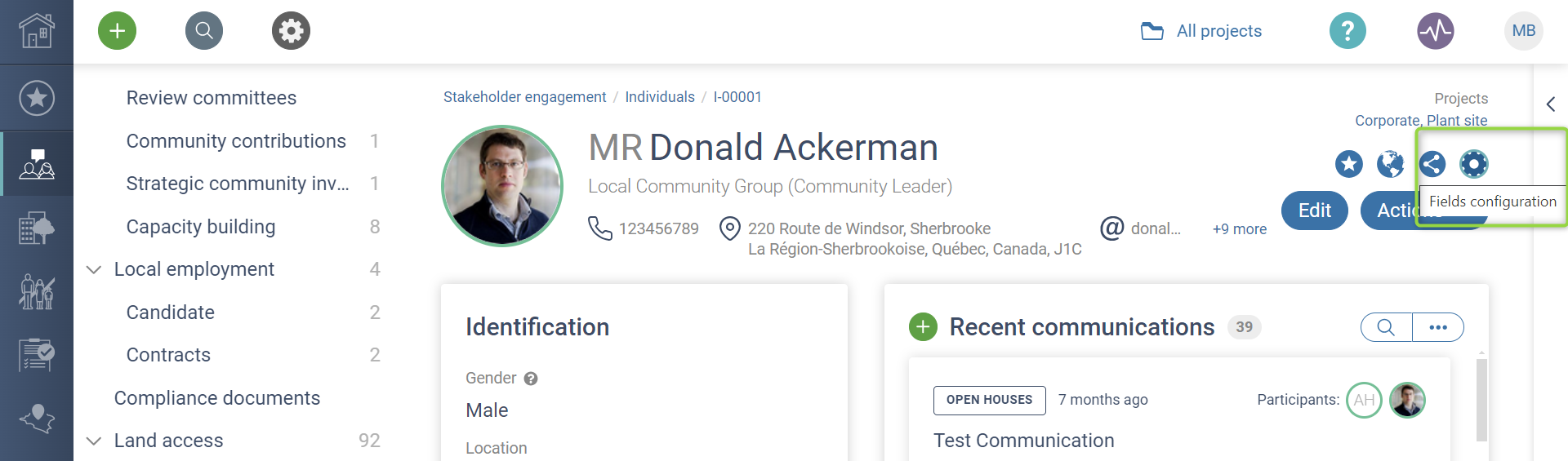Click the Fields configuration gear icon
The height and width of the screenshot is (461, 1568).
(1473, 164)
